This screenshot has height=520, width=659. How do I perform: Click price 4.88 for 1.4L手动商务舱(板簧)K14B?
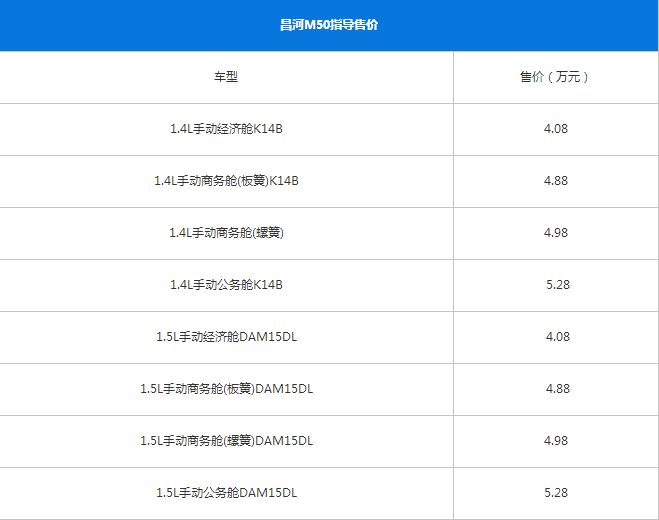[x=556, y=181]
